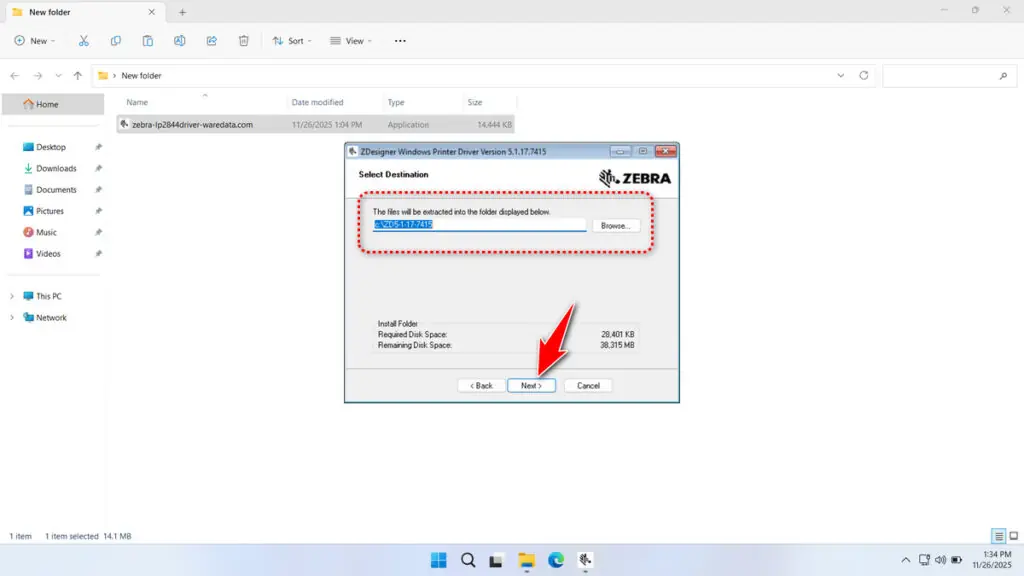Share the selected file using toolbar icon
The height and width of the screenshot is (576, 1024).
(211, 40)
